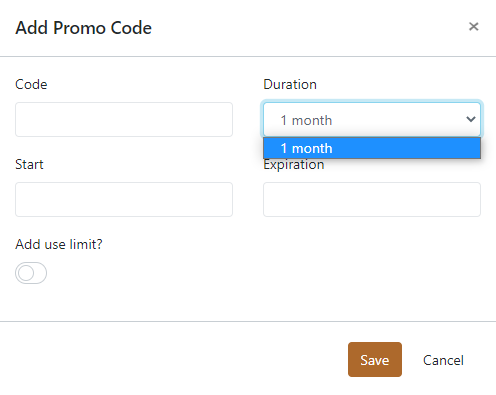This screenshot has height=395, width=496.
Task: Click the Expiration field label
Action: (293, 165)
